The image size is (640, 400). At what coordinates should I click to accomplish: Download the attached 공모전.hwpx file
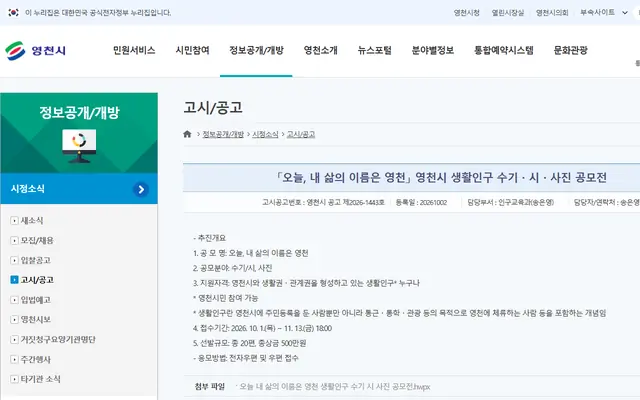pyautogui.click(x=334, y=387)
